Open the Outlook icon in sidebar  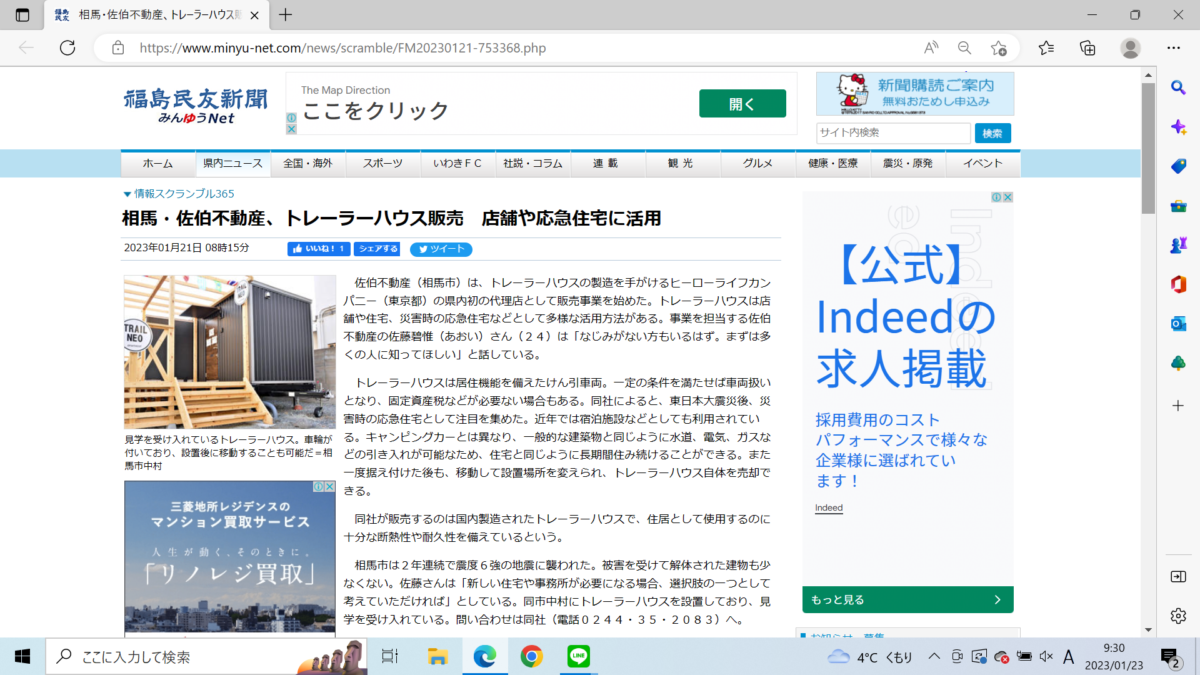[1178, 323]
